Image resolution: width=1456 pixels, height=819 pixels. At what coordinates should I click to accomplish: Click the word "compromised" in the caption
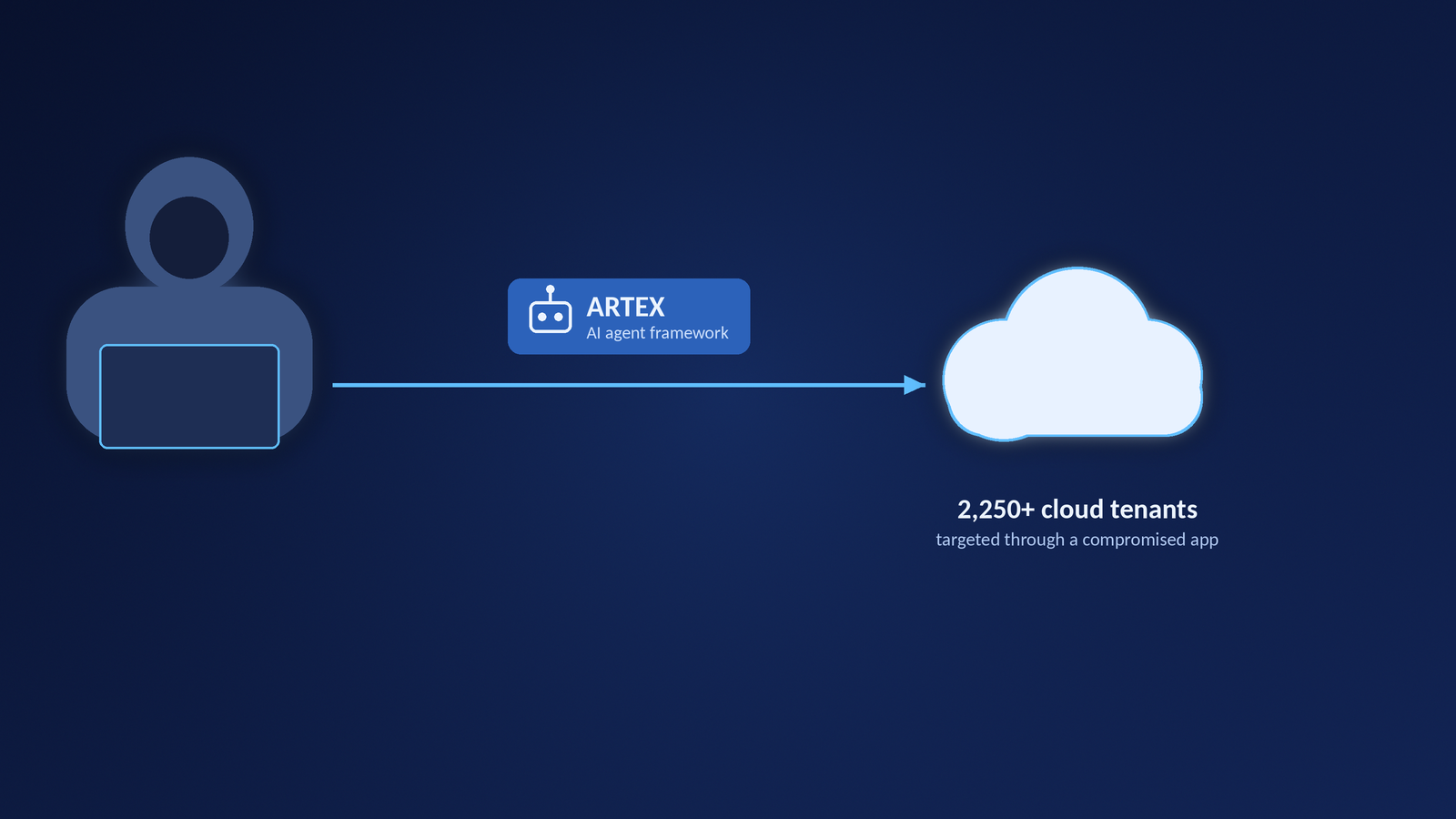[1134, 540]
